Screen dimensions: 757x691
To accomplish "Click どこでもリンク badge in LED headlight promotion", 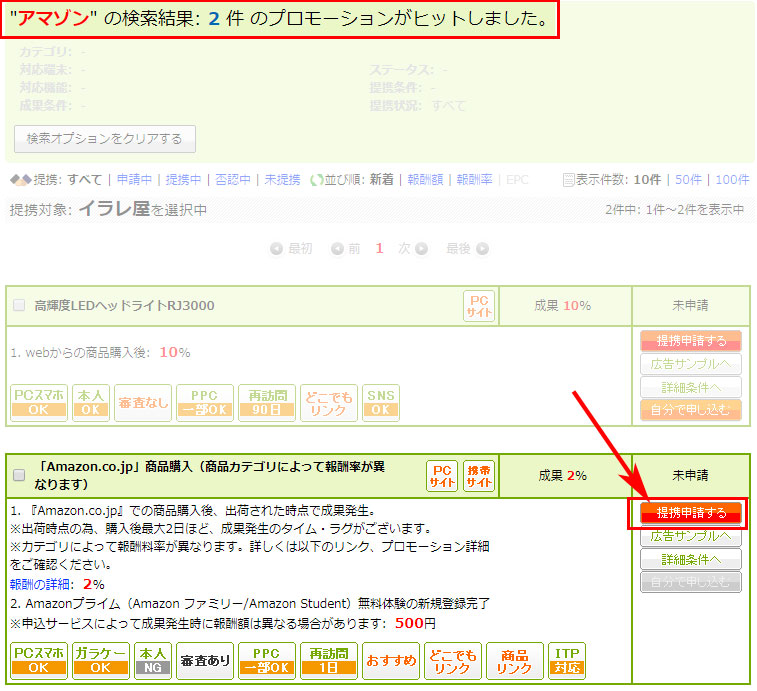I will pyautogui.click(x=329, y=403).
